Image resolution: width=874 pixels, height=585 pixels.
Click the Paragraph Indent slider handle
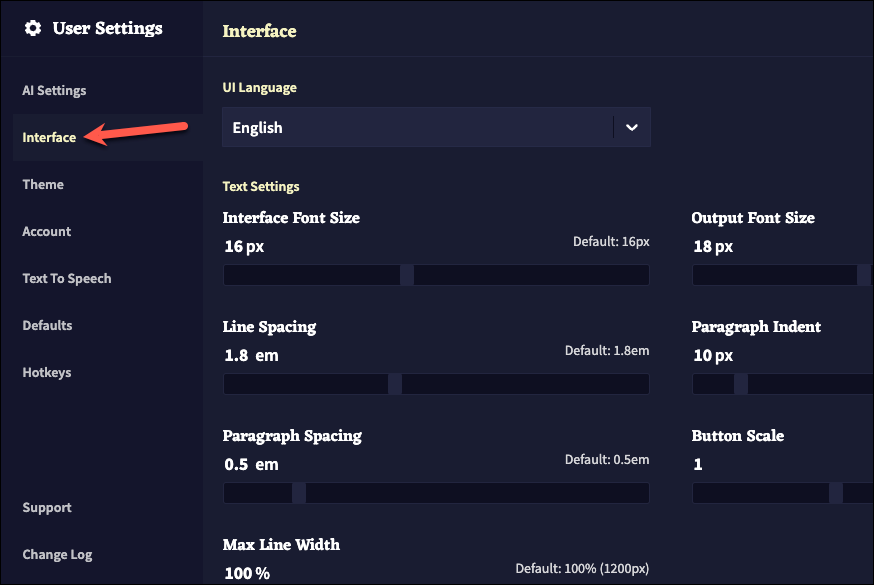(x=741, y=384)
